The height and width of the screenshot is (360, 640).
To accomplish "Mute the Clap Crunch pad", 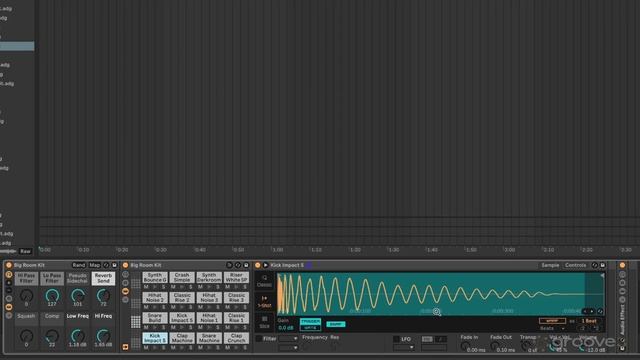I will click(227, 348).
